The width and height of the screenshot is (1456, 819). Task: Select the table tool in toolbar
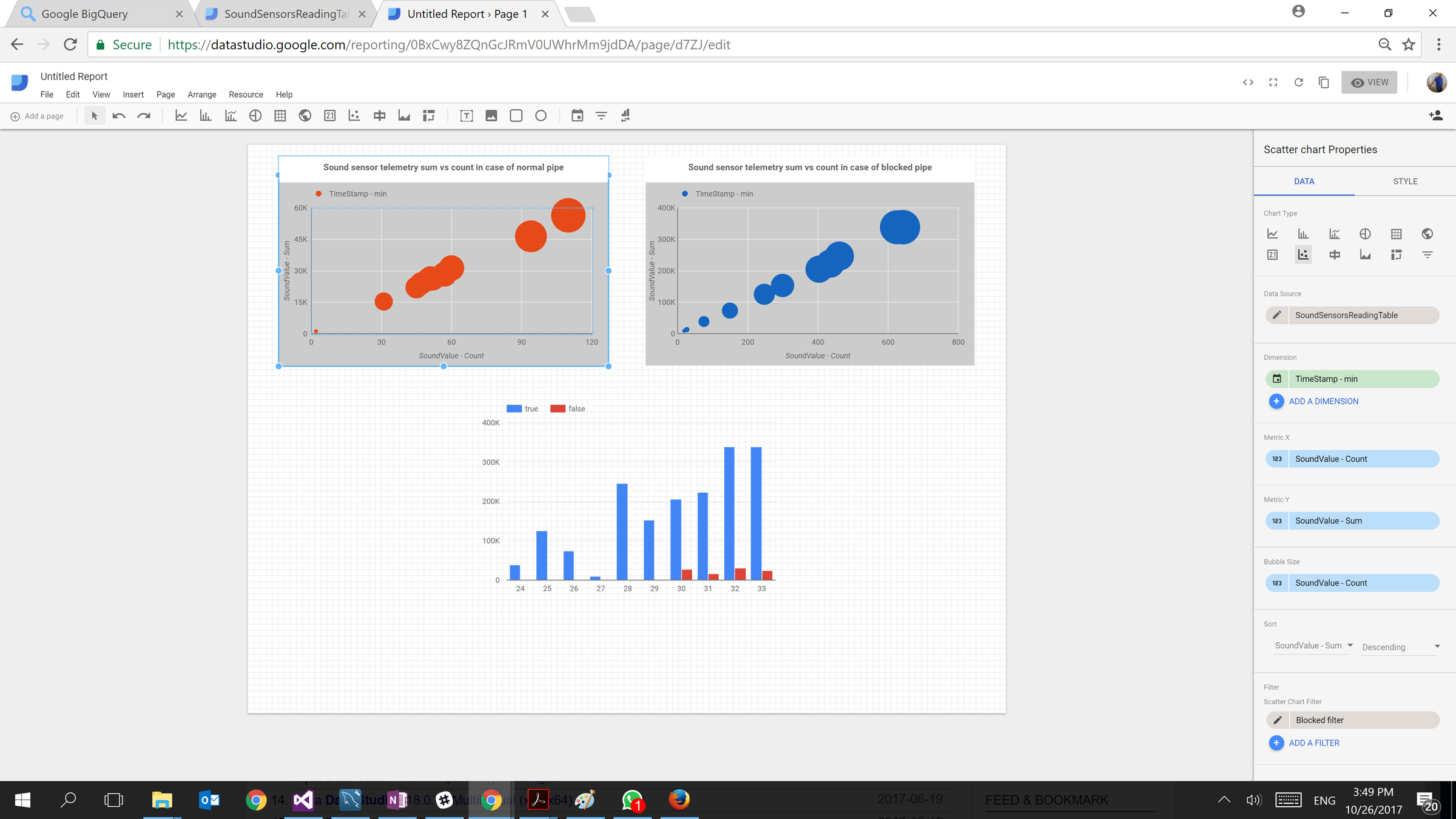coord(280,116)
